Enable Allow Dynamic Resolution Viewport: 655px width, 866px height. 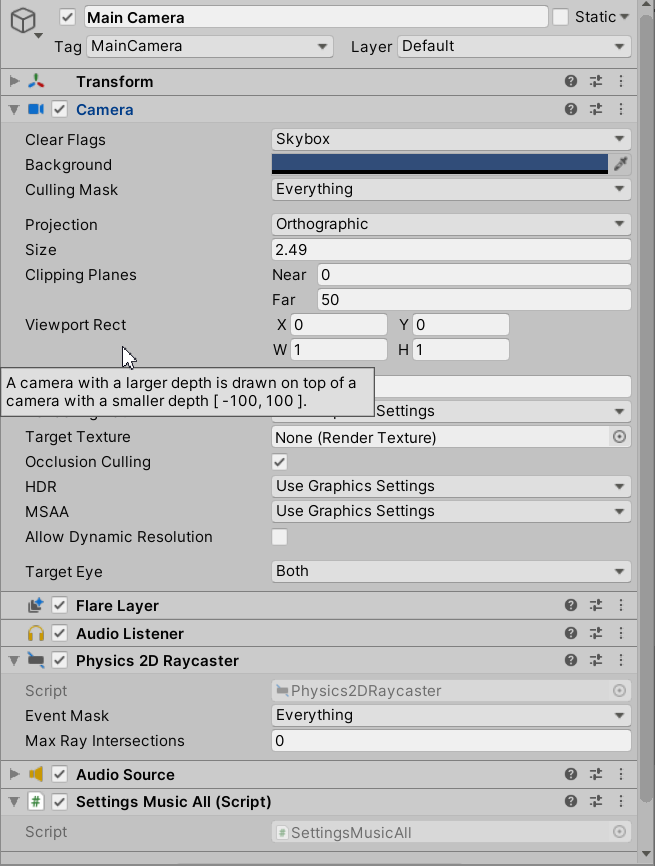click(x=279, y=537)
